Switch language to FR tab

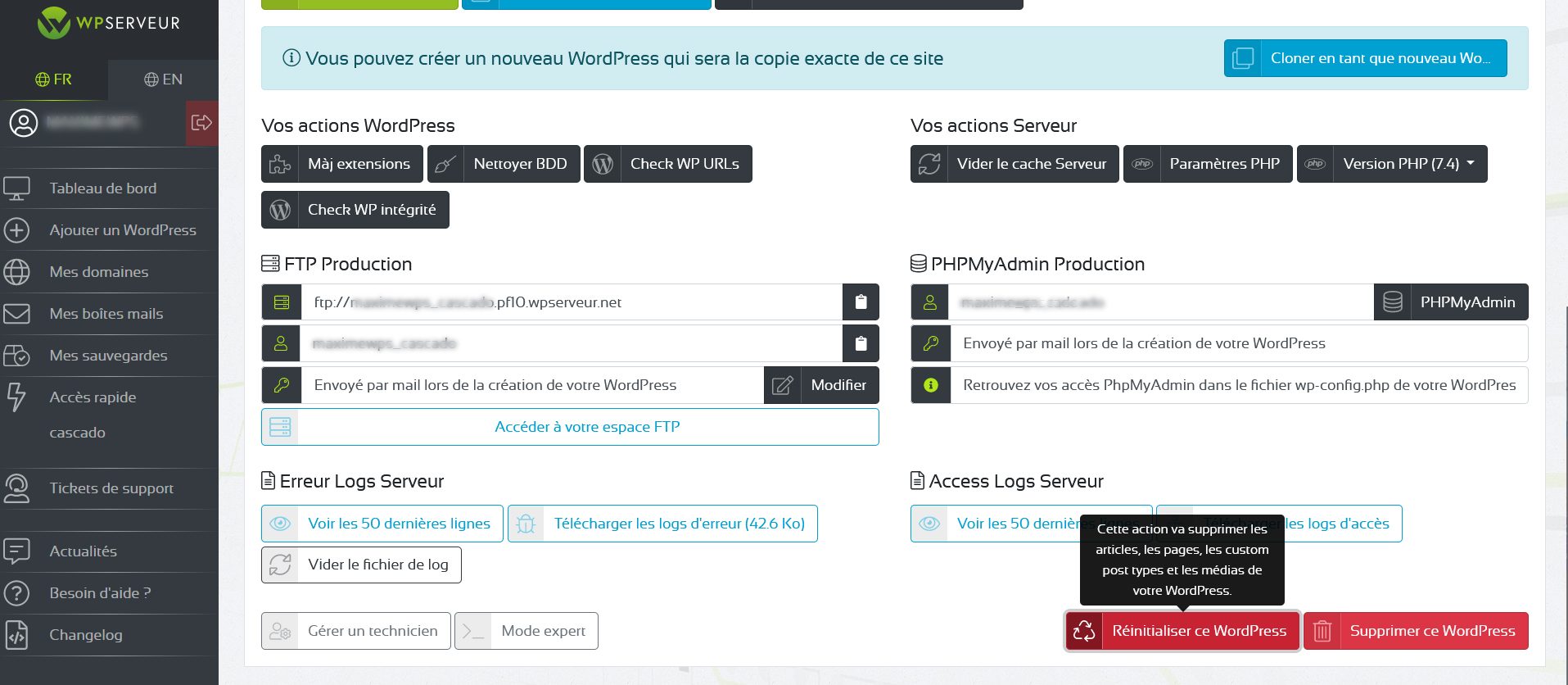click(x=53, y=79)
